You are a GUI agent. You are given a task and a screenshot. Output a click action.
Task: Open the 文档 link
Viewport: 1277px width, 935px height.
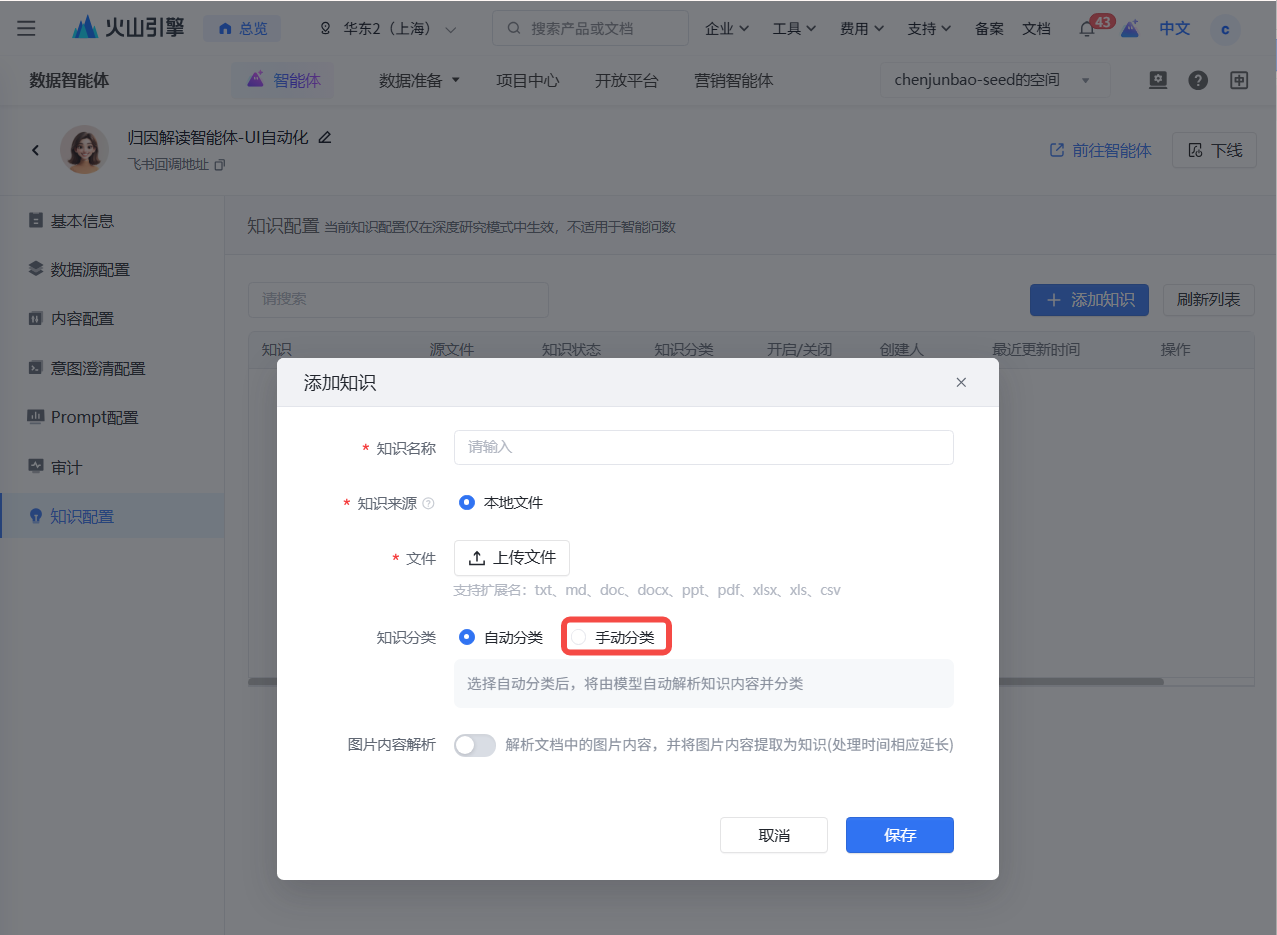click(x=1036, y=29)
